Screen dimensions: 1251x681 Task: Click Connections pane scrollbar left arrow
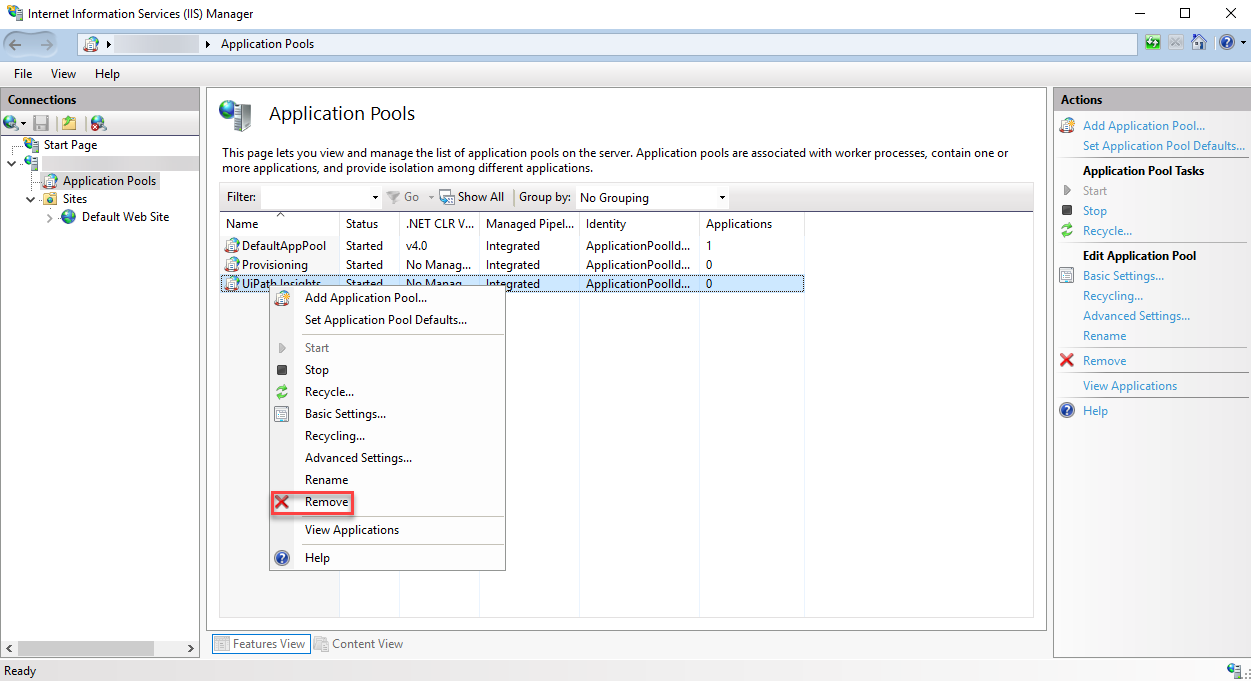coord(9,649)
